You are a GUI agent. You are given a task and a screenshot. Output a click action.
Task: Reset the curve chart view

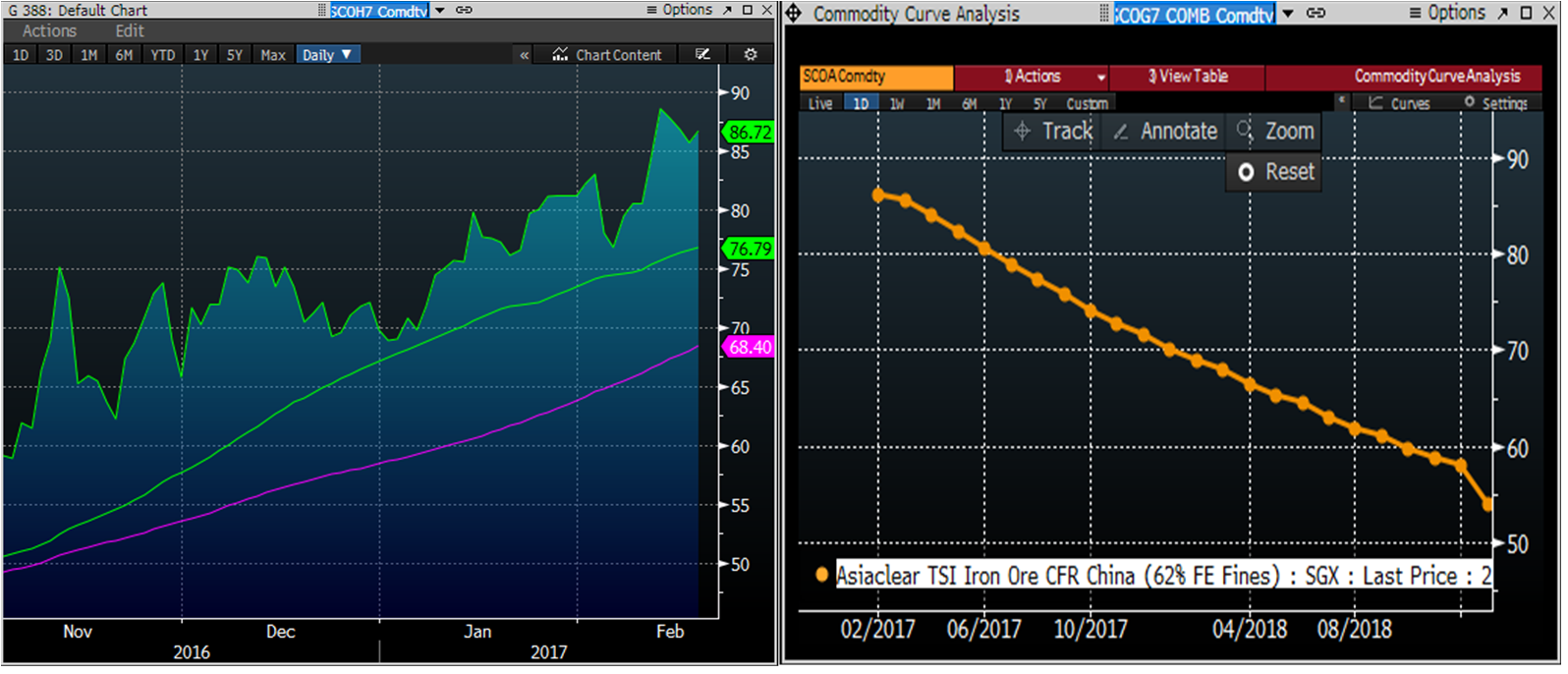[1275, 172]
